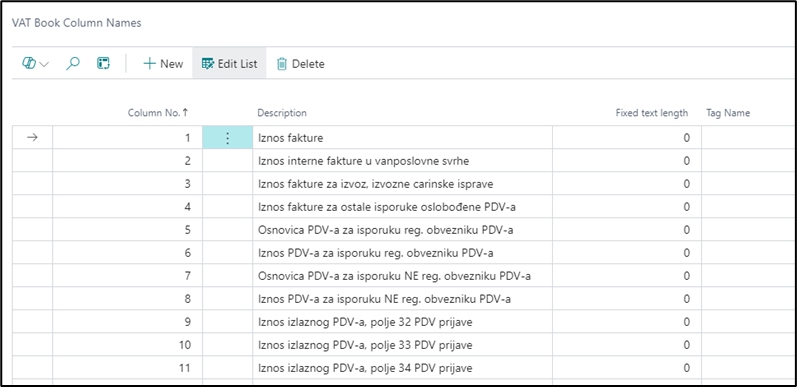The width and height of the screenshot is (797, 387).
Task: Toggle Edit List mode
Action: point(229,64)
